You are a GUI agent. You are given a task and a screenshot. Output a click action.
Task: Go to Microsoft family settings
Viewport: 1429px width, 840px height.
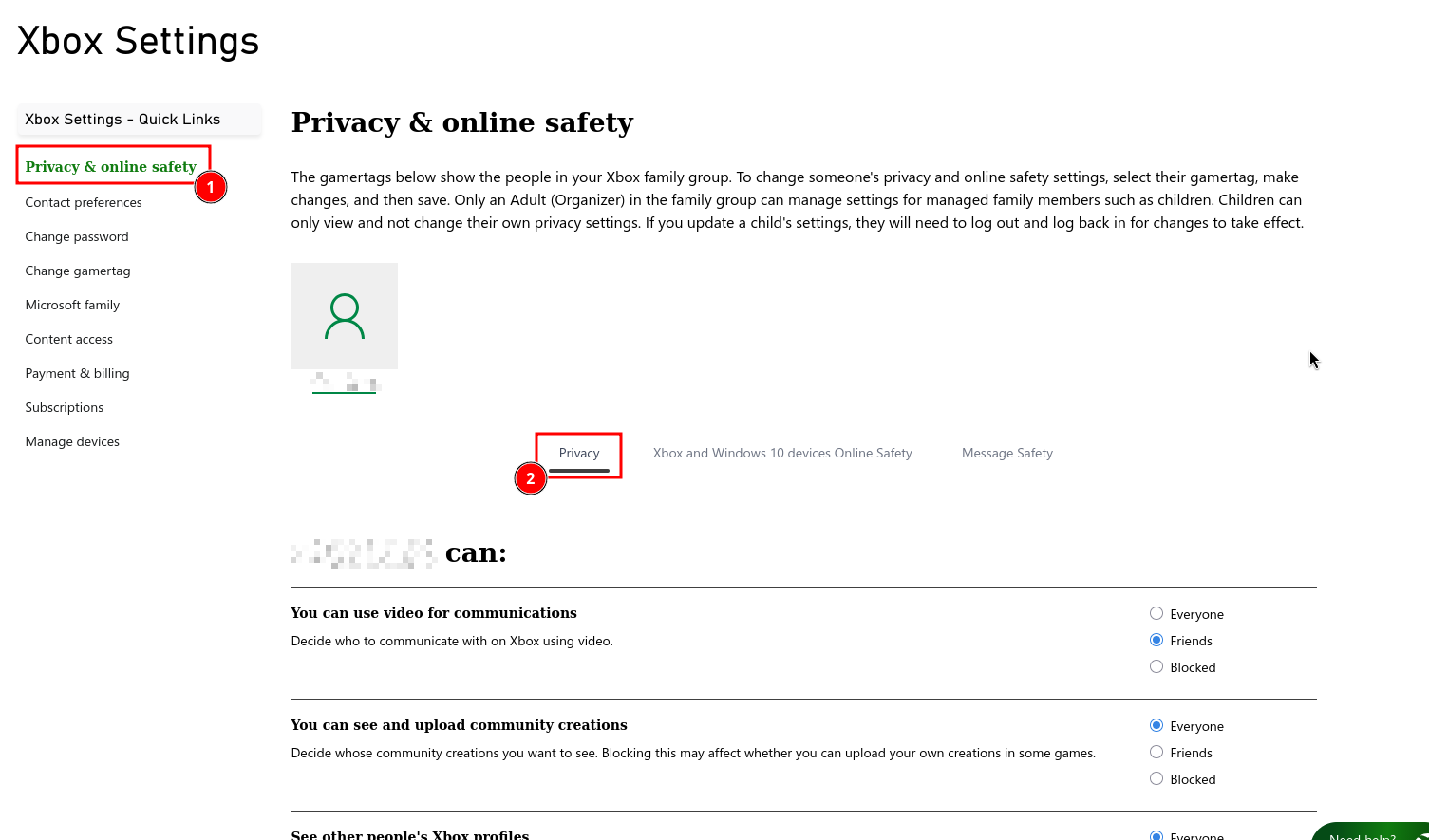point(72,306)
